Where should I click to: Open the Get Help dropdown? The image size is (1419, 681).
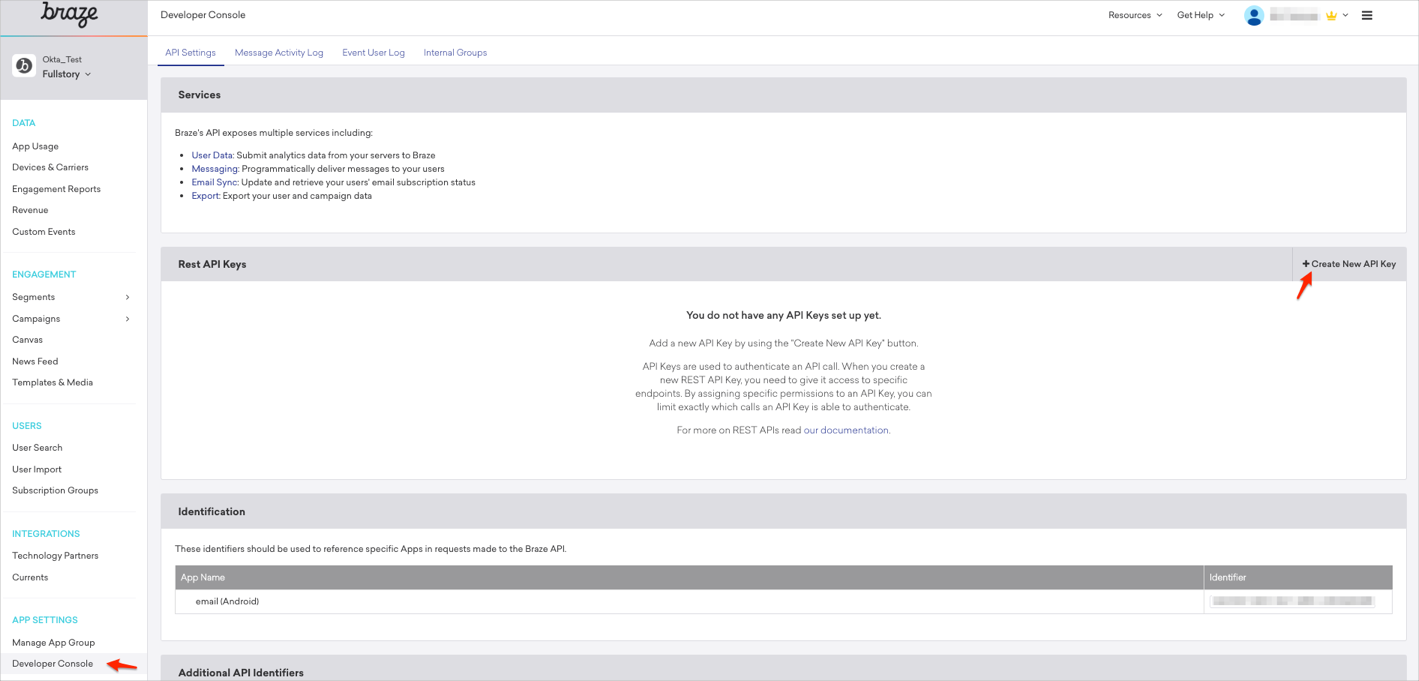coord(1200,15)
